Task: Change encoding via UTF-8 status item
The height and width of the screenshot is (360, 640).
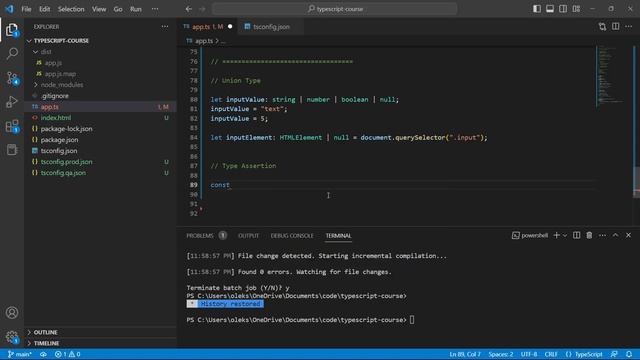Action: coord(529,354)
